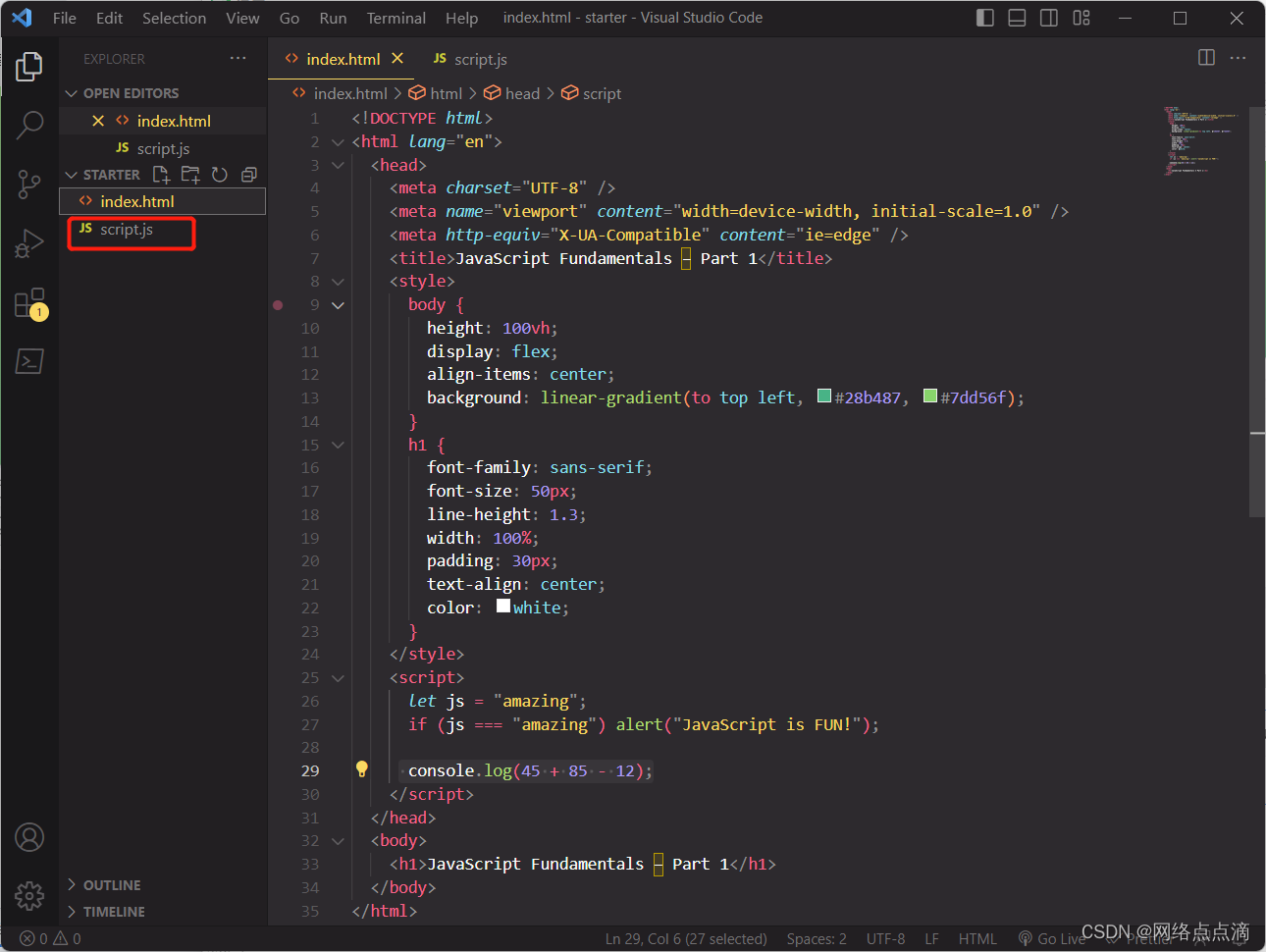Select the index.html editor tab
Viewport: 1266px width, 952px height.
pyautogui.click(x=343, y=59)
